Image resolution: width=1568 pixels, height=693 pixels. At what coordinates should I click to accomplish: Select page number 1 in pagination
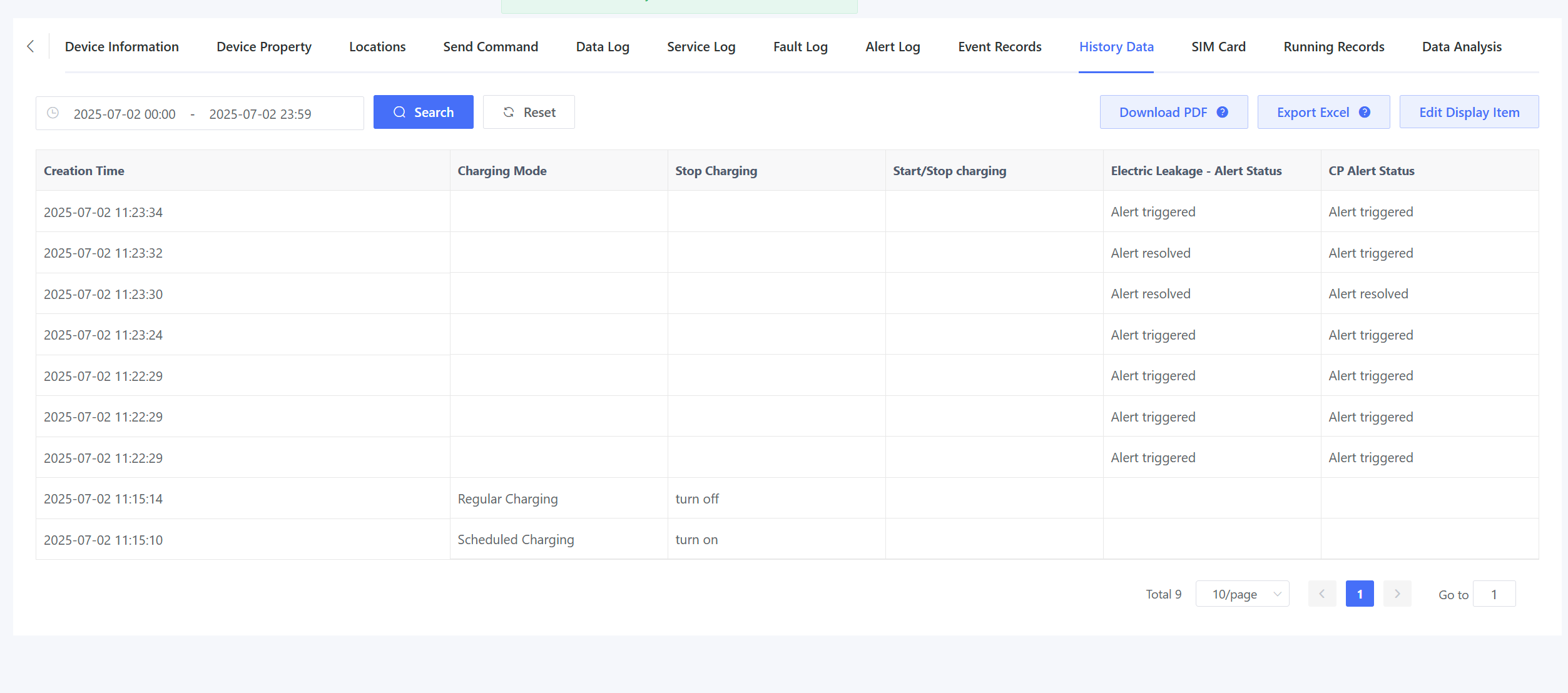[1360, 594]
